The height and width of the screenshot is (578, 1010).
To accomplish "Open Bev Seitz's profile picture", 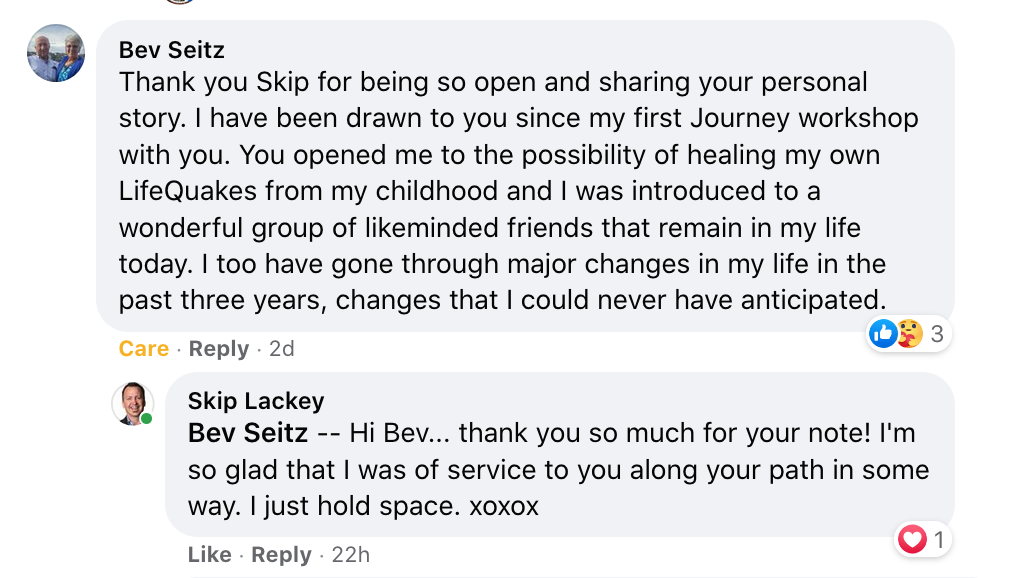I will point(56,53).
